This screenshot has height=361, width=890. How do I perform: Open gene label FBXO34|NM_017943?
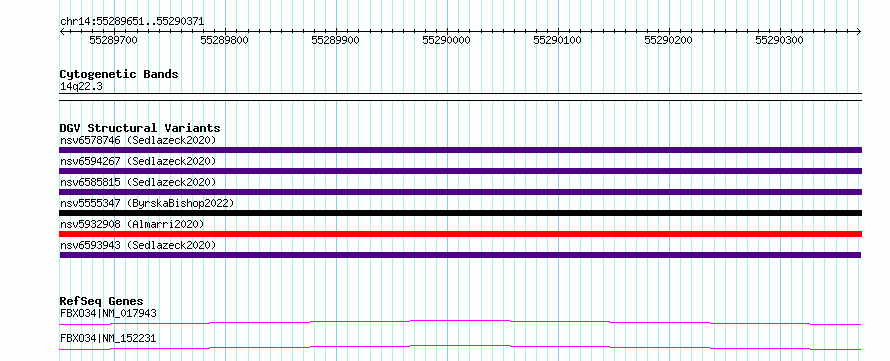coord(108,313)
